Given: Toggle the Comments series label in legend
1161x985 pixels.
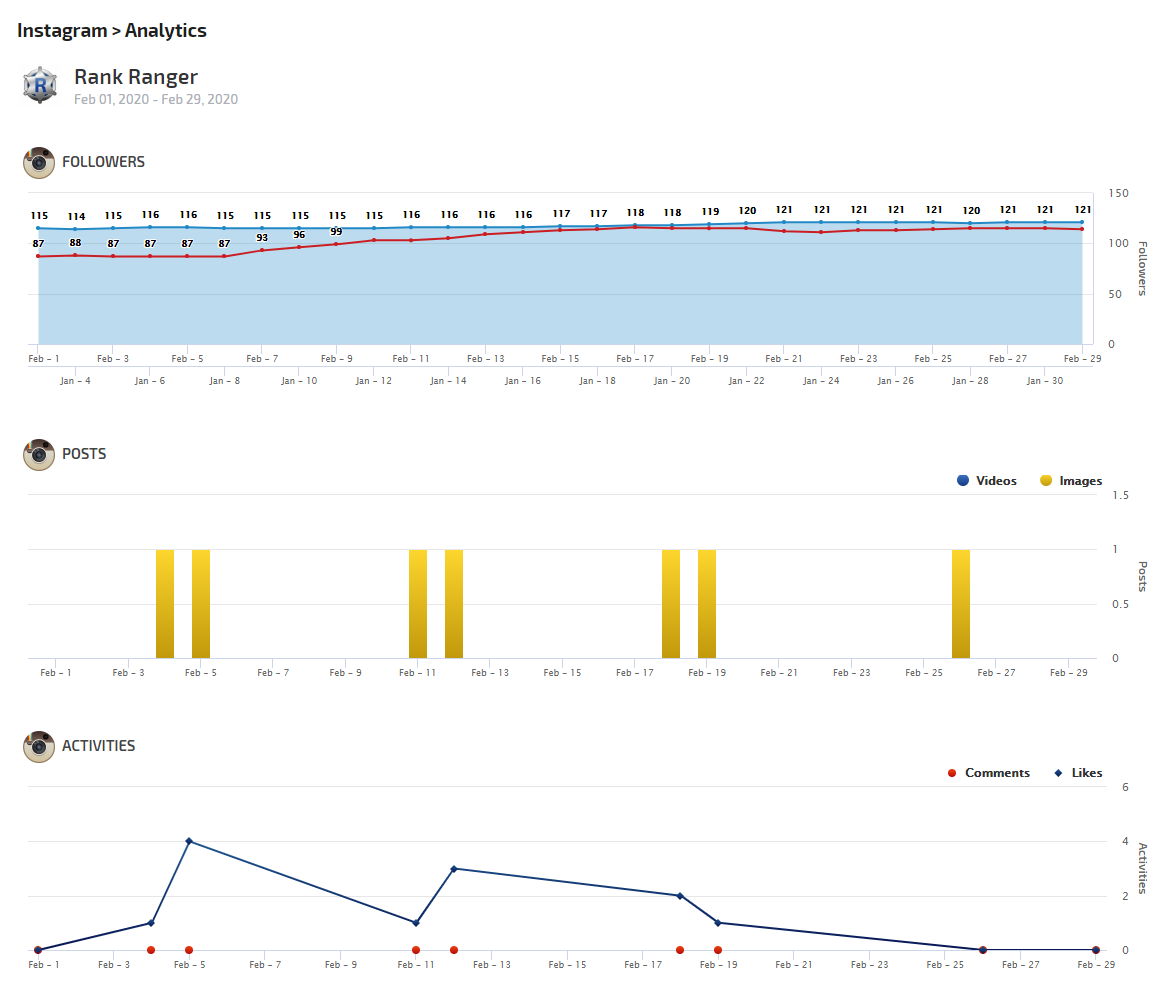Looking at the screenshot, I should pos(997,773).
